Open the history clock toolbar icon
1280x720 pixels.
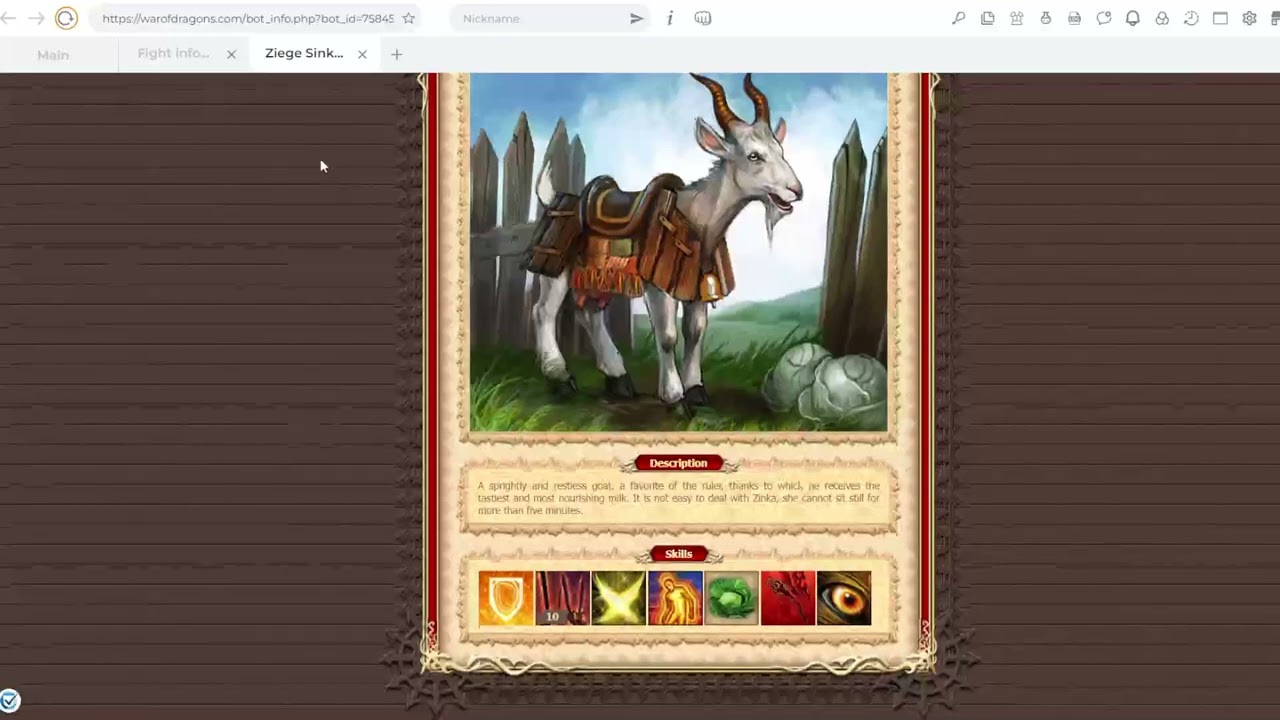(1191, 18)
